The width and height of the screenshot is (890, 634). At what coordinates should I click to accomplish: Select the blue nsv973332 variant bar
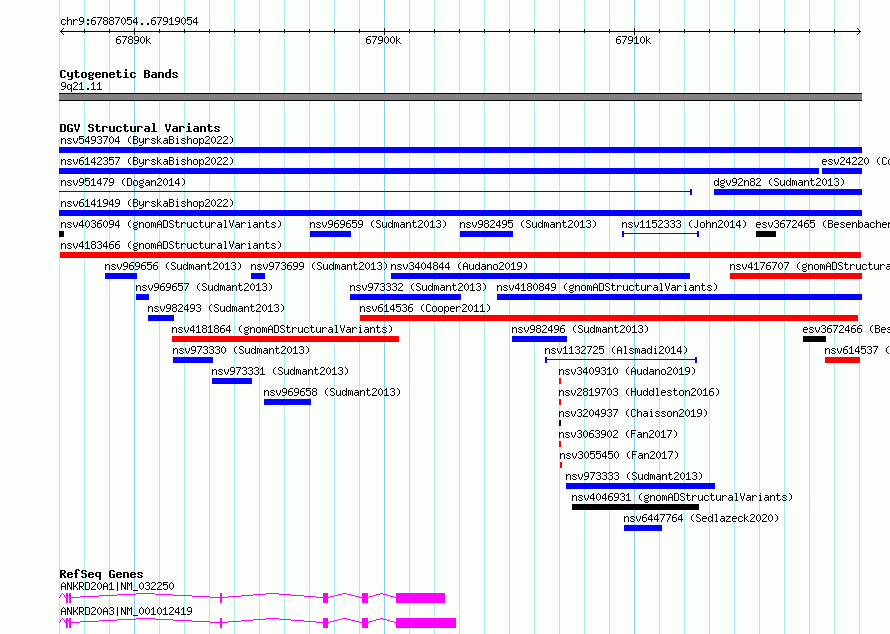[405, 297]
